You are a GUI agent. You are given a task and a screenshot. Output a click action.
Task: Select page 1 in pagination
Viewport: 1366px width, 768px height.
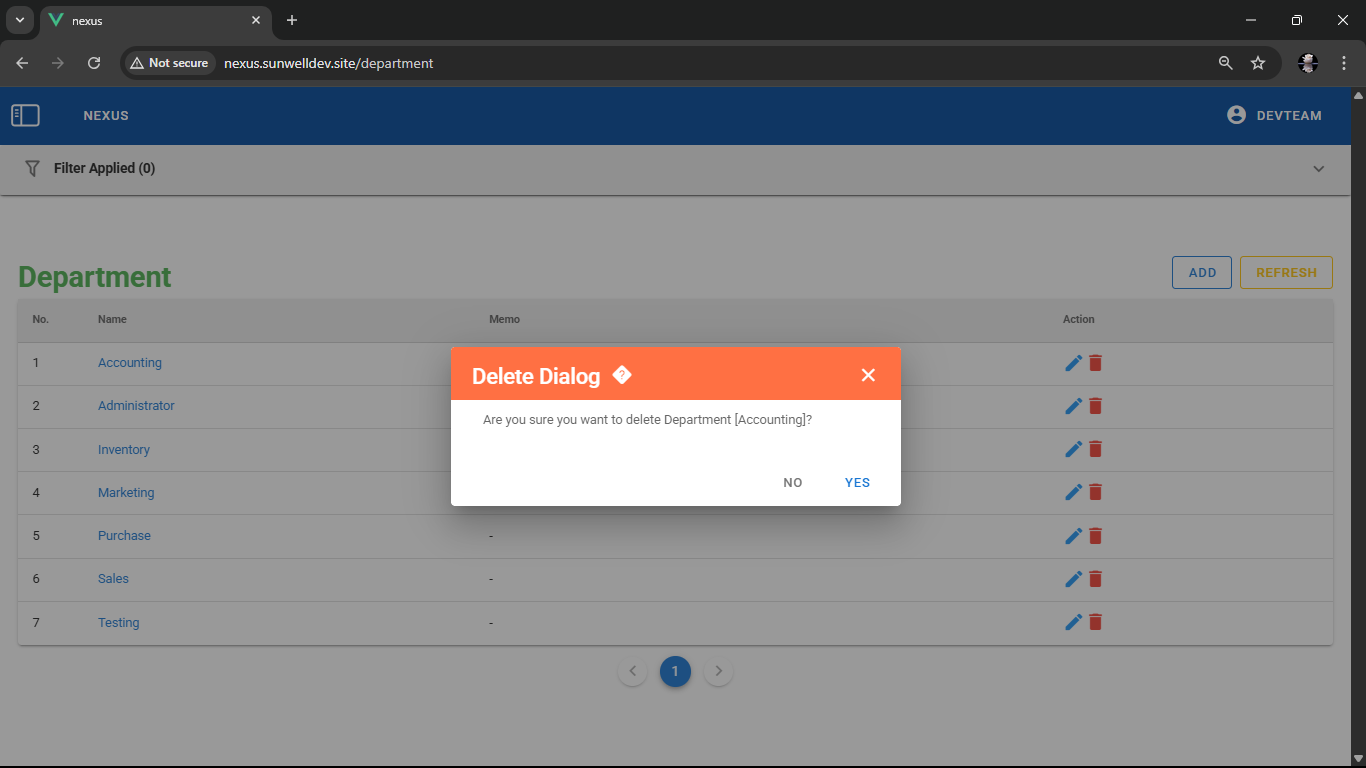pyautogui.click(x=675, y=671)
